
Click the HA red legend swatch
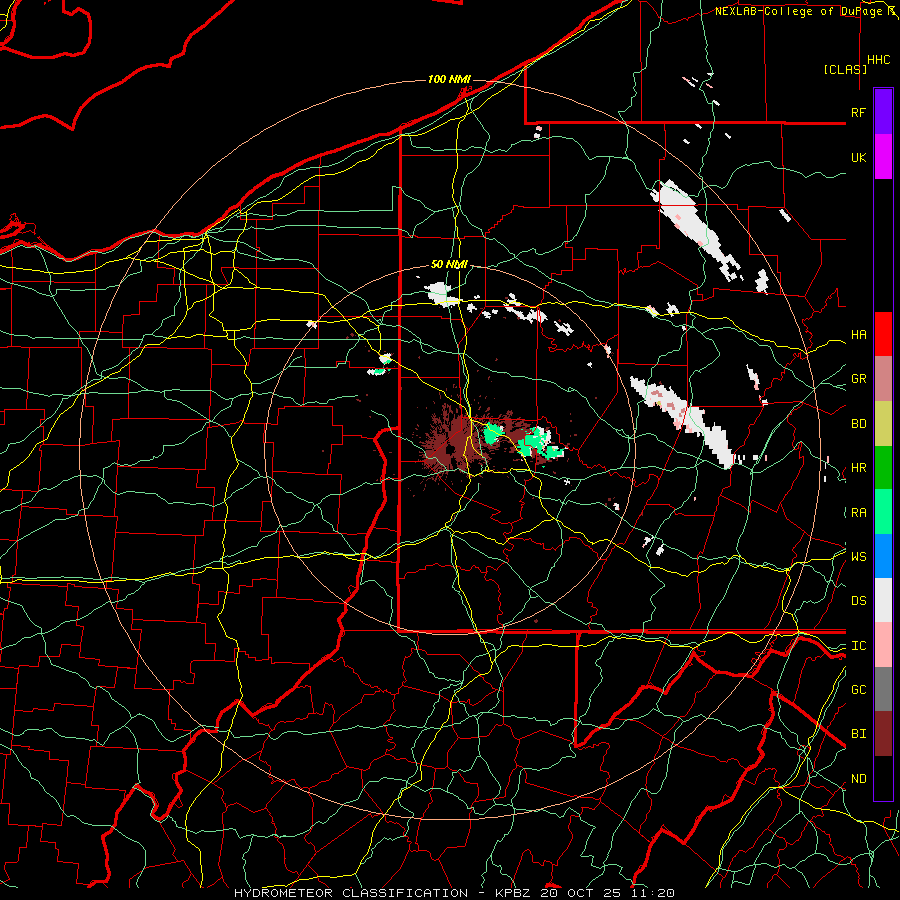click(x=883, y=334)
